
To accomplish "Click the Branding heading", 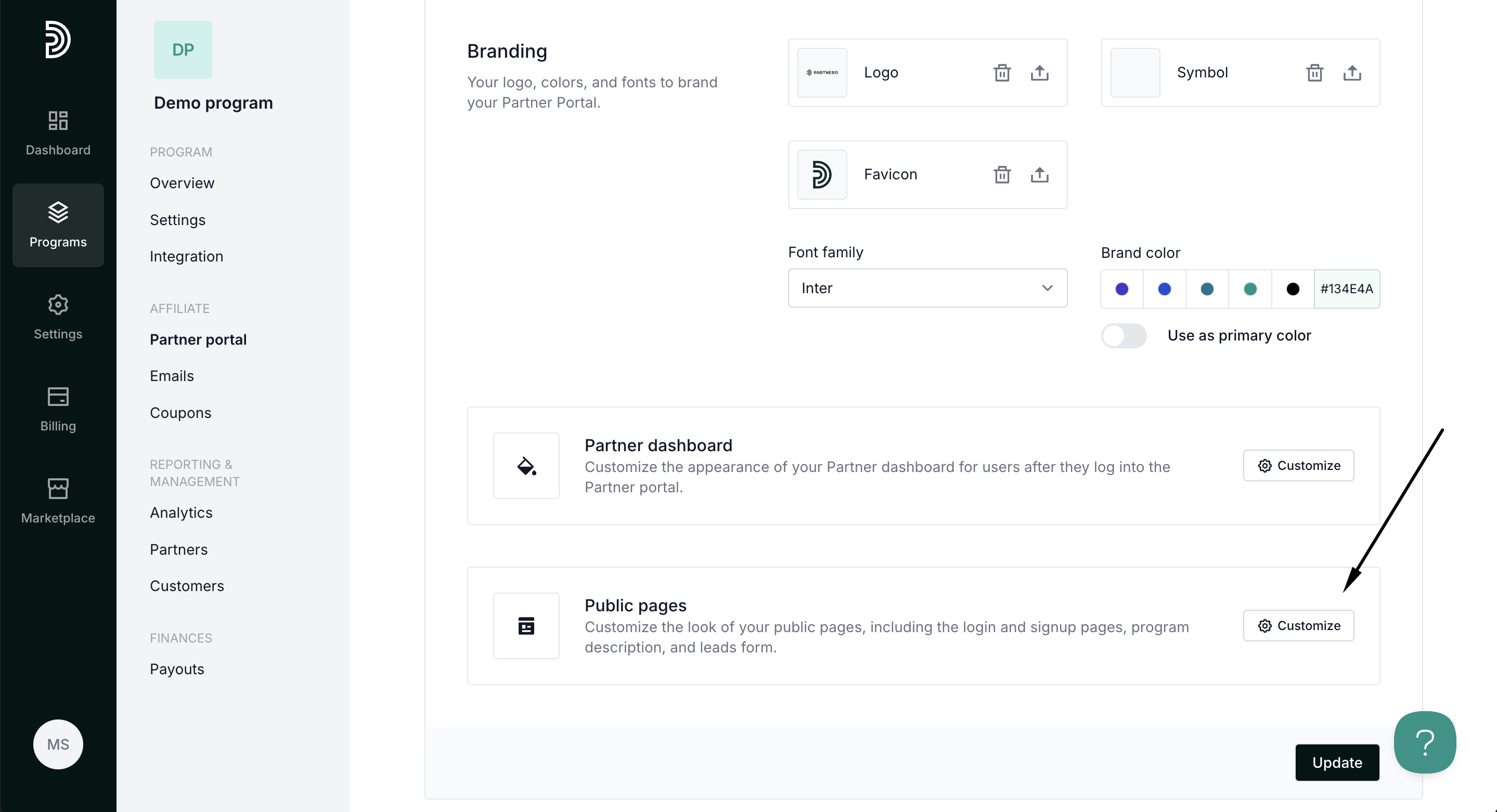I will point(507,51).
